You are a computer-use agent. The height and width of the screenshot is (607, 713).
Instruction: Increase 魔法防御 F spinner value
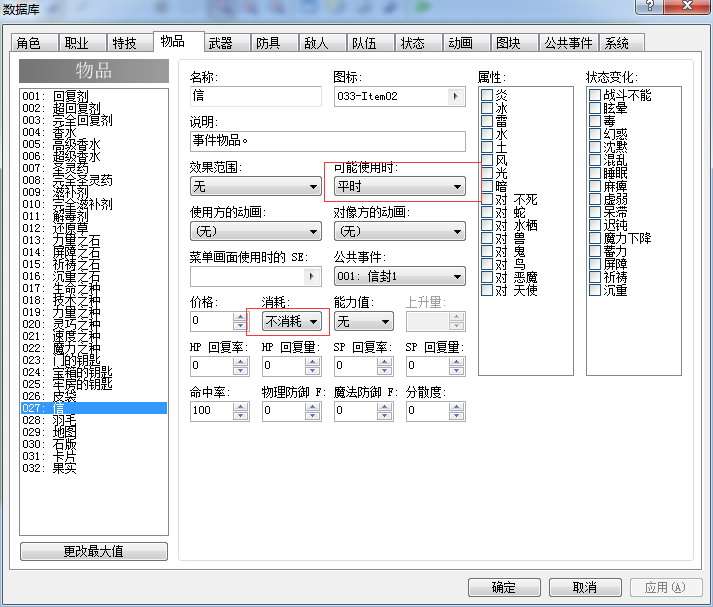point(384,406)
